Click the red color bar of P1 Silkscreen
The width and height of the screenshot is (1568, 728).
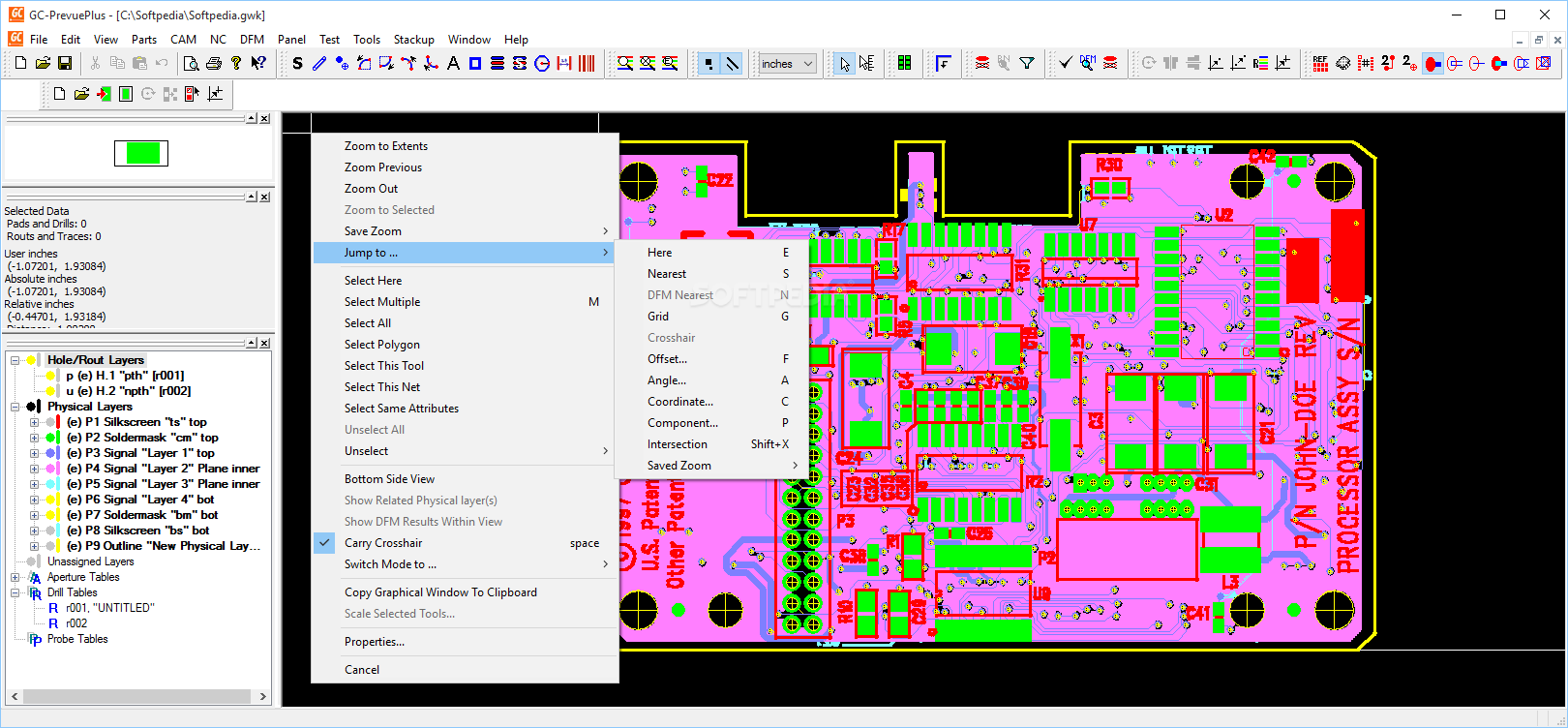click(59, 422)
